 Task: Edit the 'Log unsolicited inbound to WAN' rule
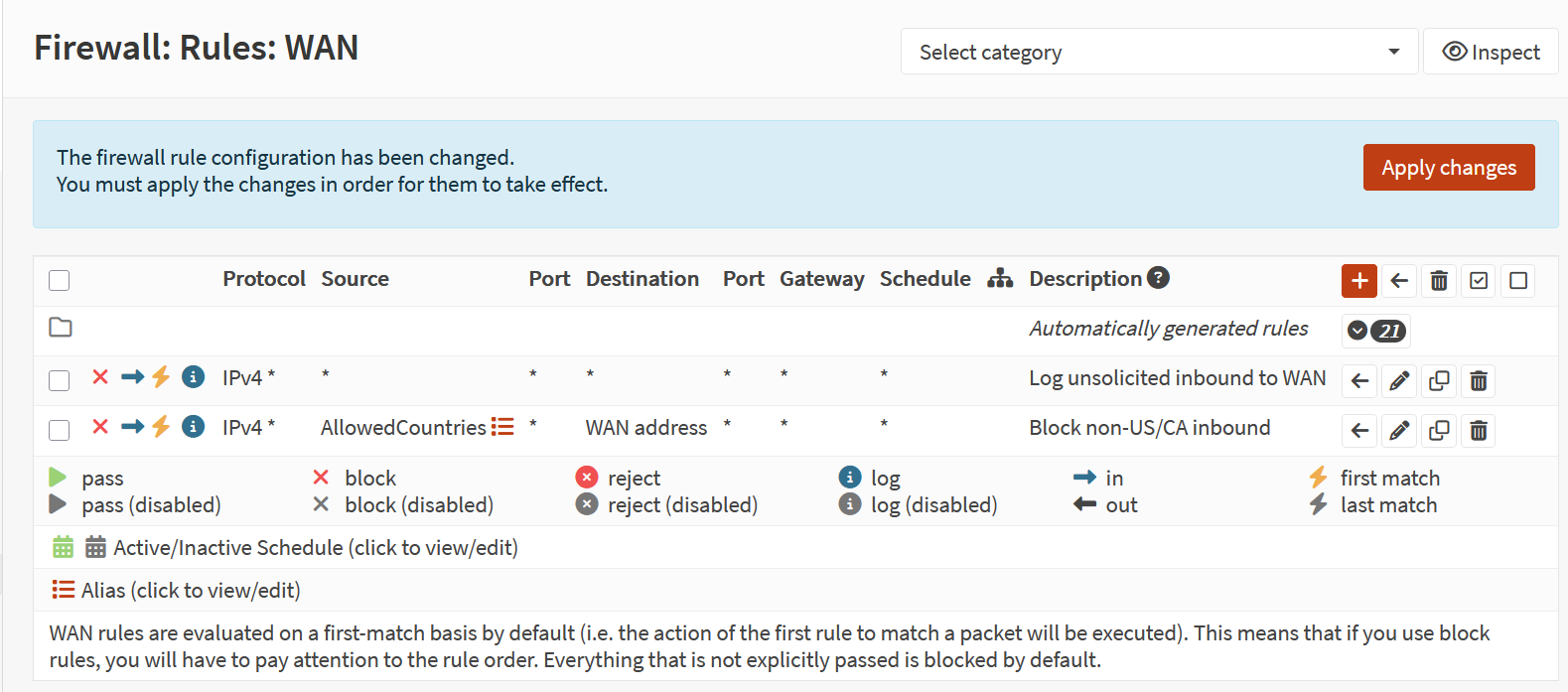click(1399, 380)
